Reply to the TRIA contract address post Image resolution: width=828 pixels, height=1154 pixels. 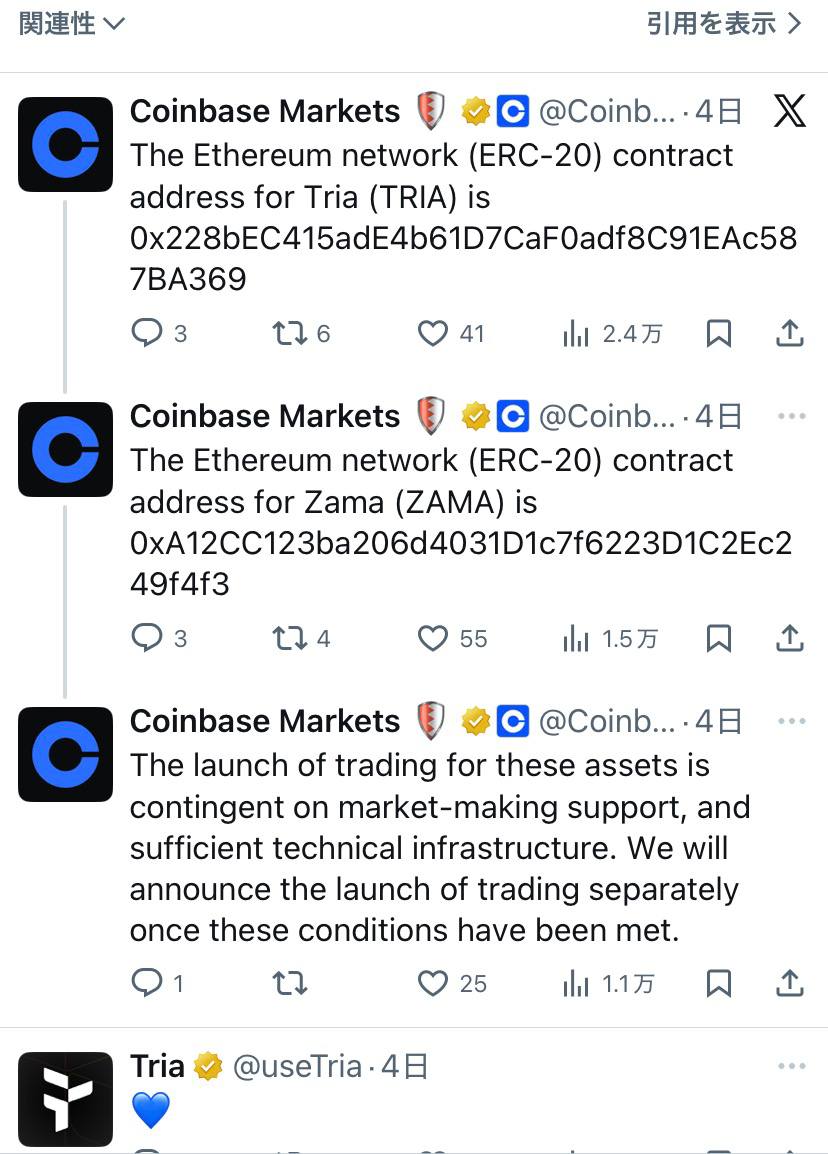click(x=147, y=333)
